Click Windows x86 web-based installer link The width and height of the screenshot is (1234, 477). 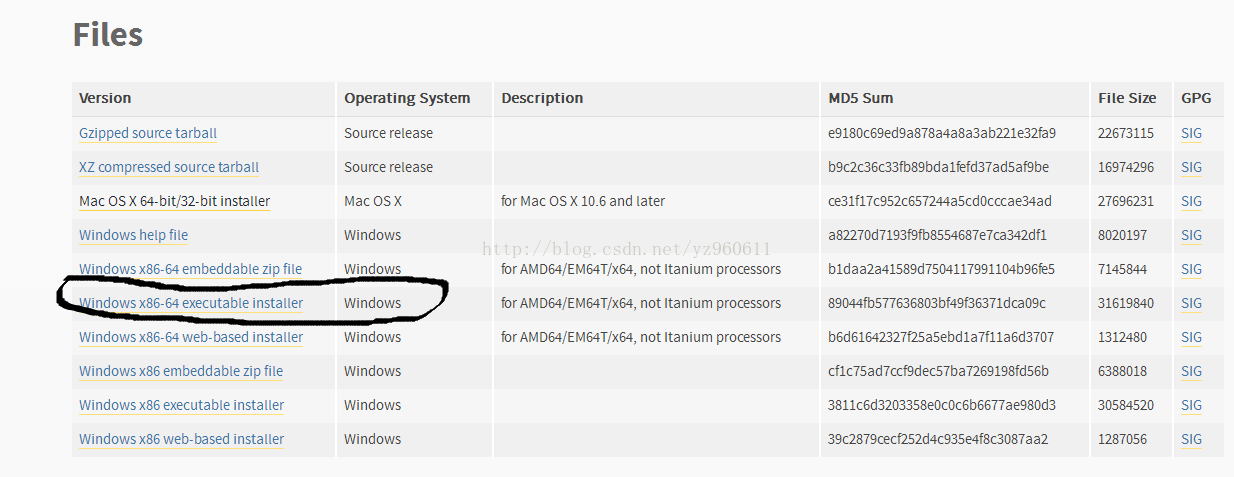(181, 439)
